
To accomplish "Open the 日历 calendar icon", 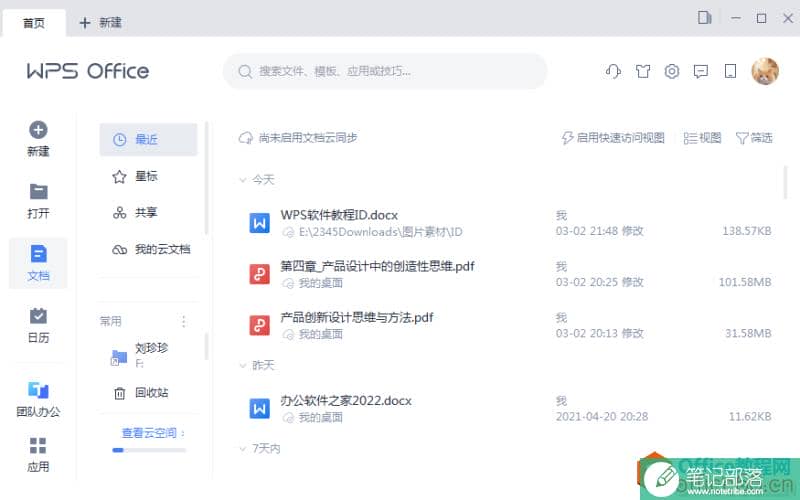I will pos(38,316).
